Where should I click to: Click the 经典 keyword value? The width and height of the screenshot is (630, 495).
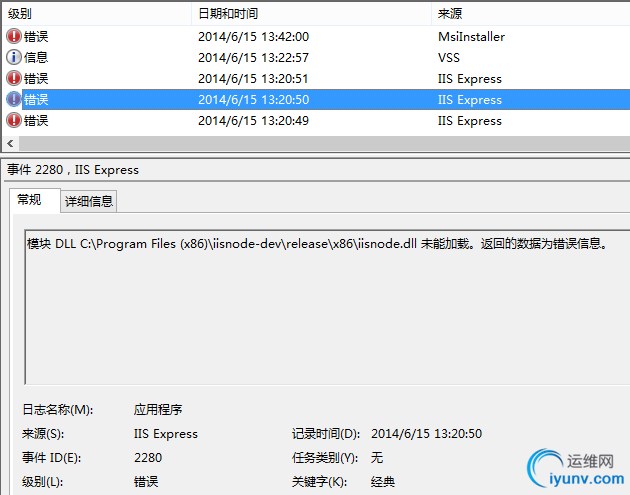coord(383,481)
